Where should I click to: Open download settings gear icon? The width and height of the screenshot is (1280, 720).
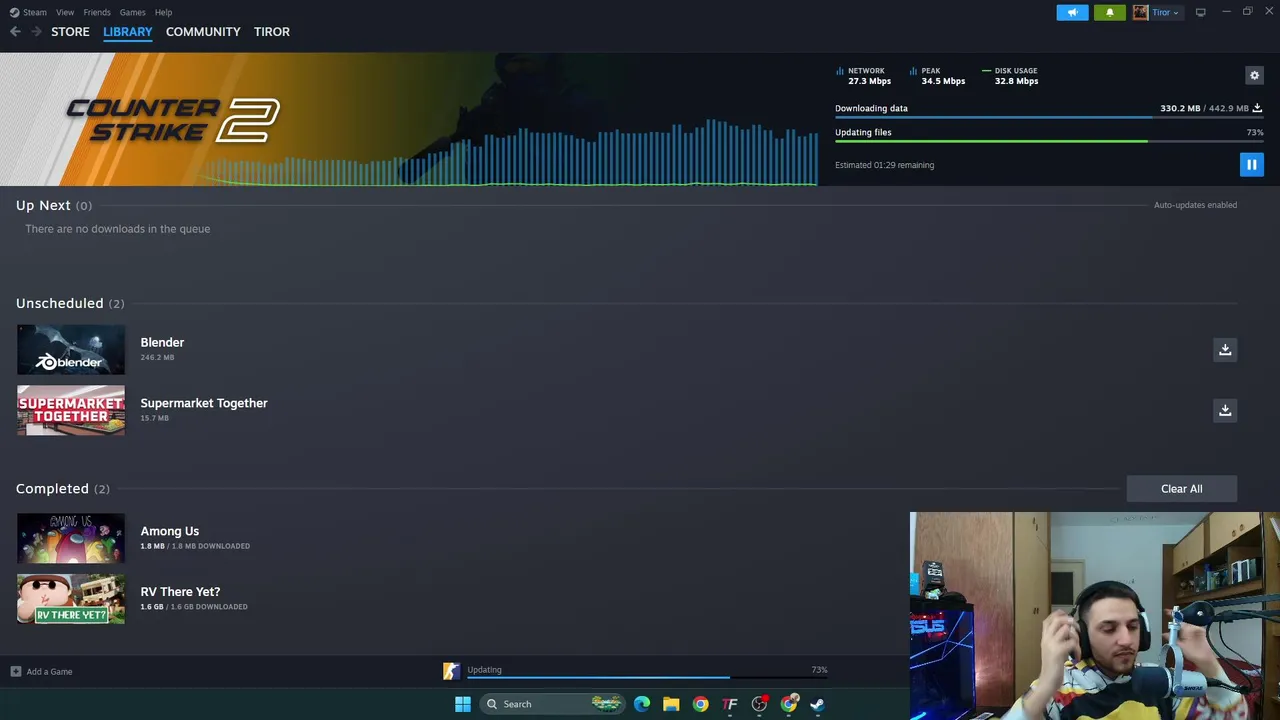click(x=1254, y=75)
